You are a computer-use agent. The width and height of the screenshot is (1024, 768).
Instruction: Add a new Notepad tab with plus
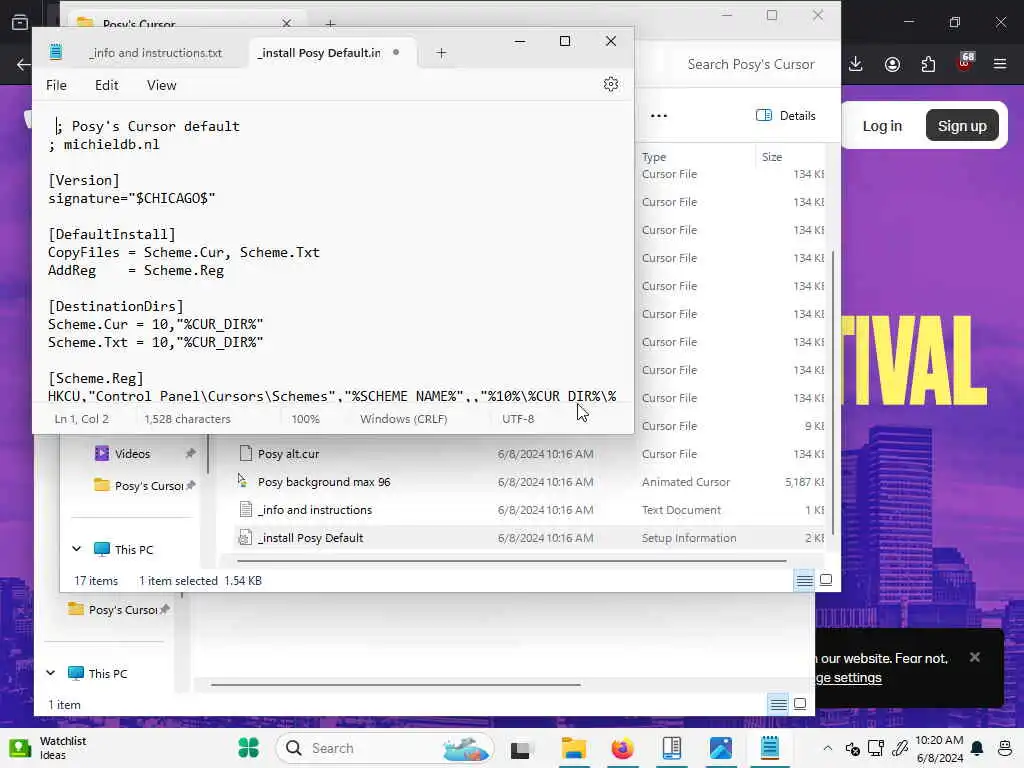coord(441,53)
